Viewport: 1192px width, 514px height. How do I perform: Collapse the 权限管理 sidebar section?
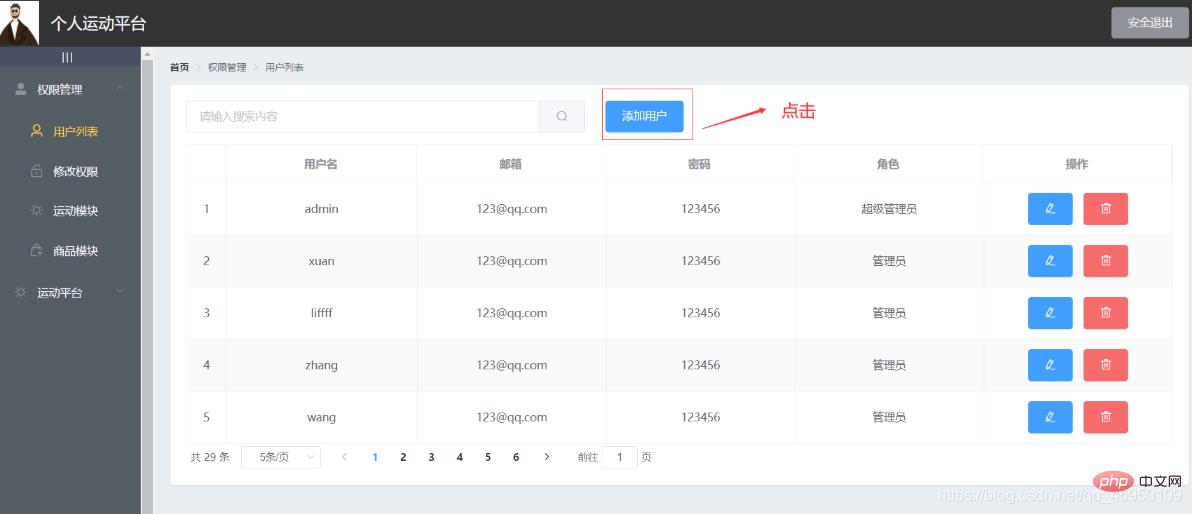point(68,90)
